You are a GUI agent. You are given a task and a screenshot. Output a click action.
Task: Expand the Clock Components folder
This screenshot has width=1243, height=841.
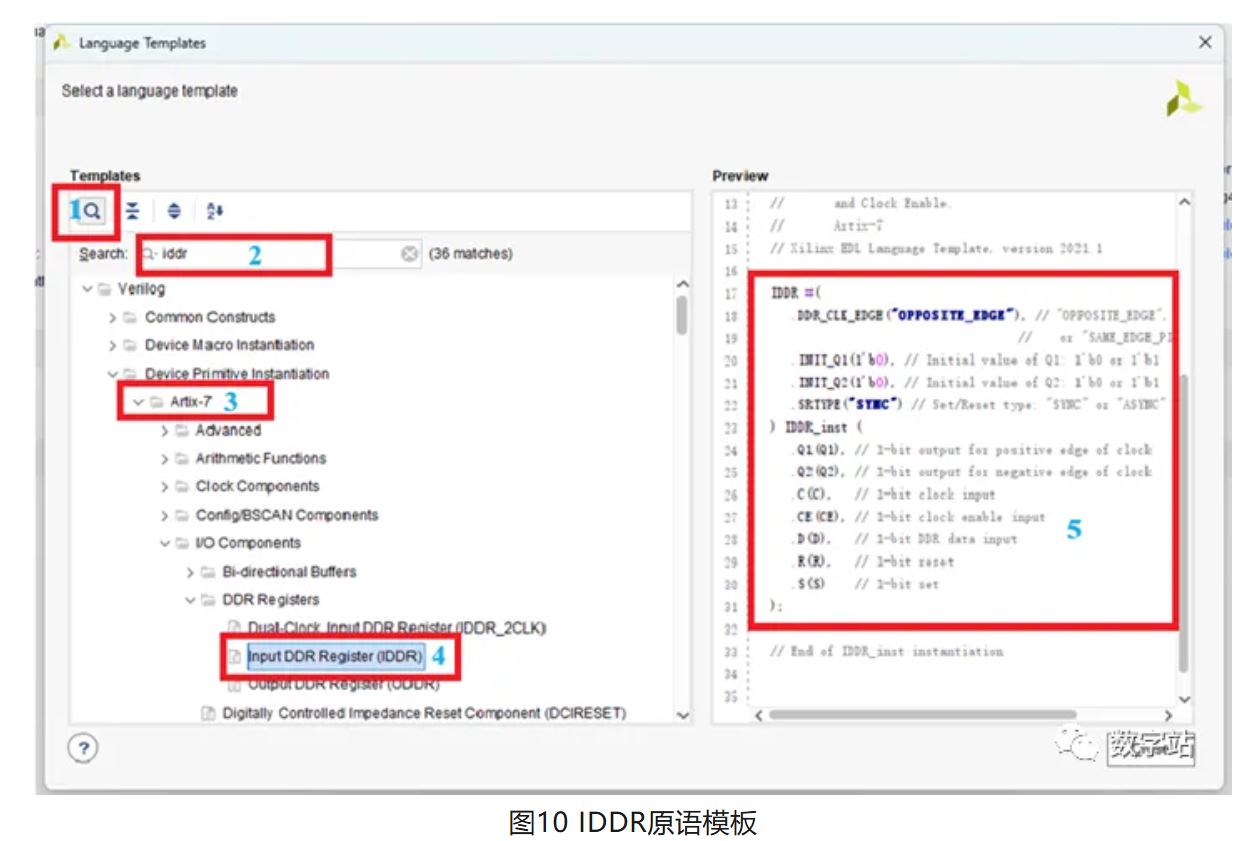tap(165, 486)
